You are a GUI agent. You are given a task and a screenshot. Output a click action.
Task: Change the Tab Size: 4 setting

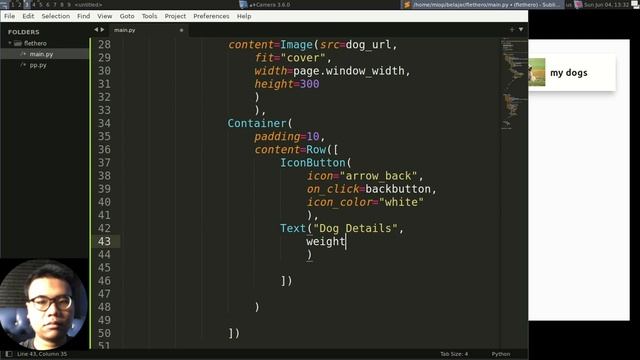tap(454, 354)
